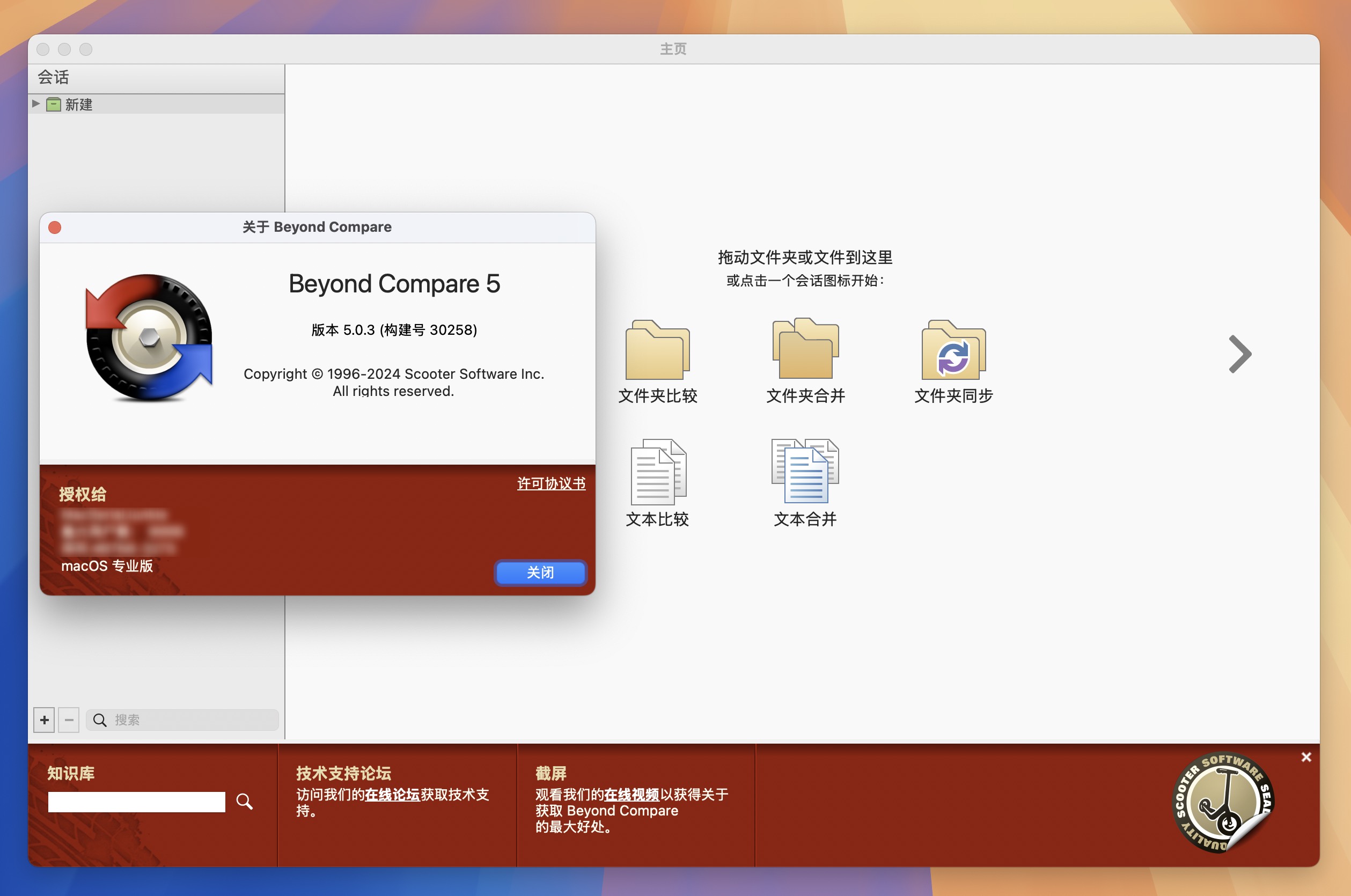The image size is (1351, 896).
Task: Click 关闭 to close the About dialog
Action: (x=540, y=572)
